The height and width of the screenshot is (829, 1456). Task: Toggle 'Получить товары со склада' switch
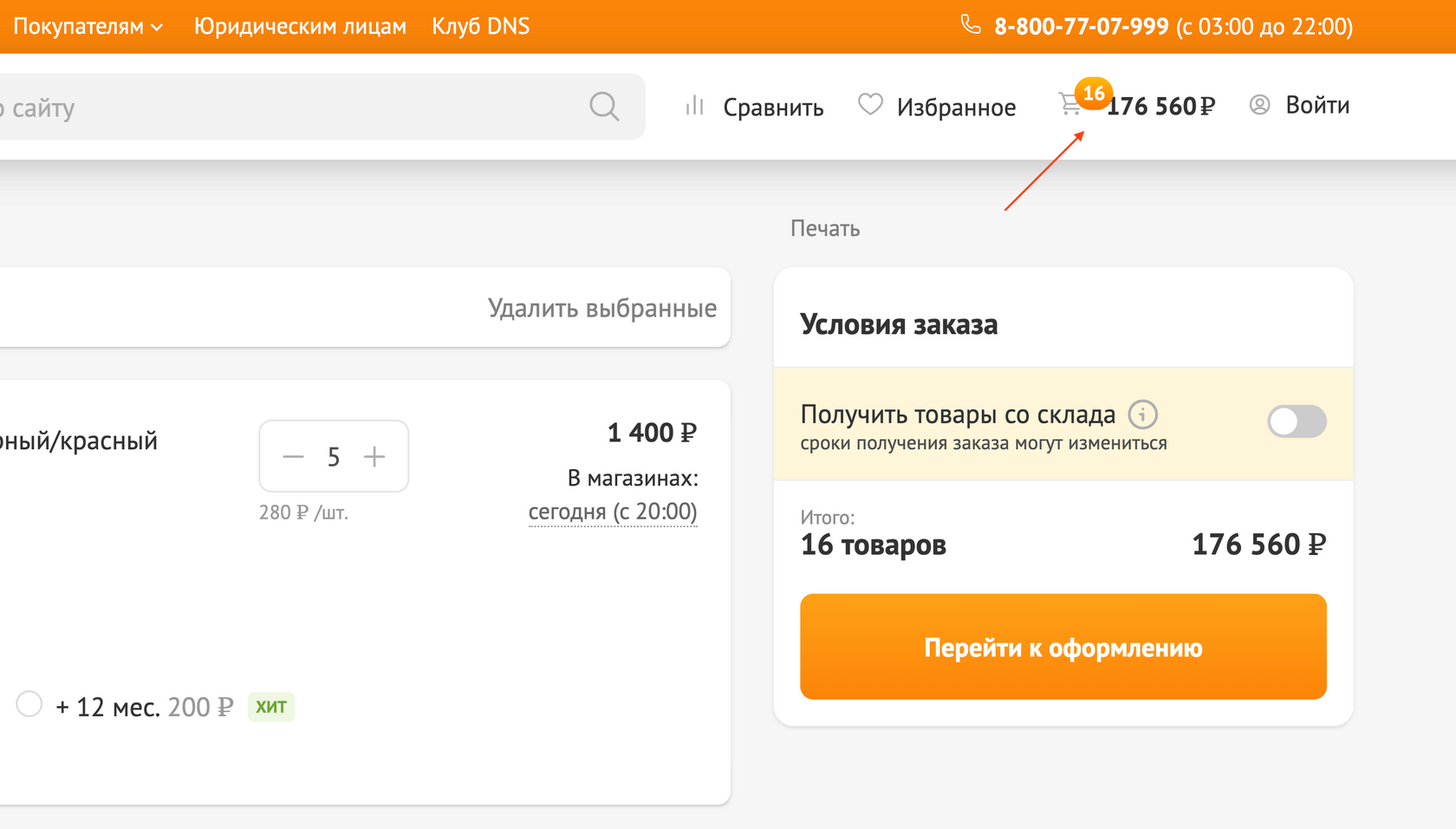[x=1297, y=421]
